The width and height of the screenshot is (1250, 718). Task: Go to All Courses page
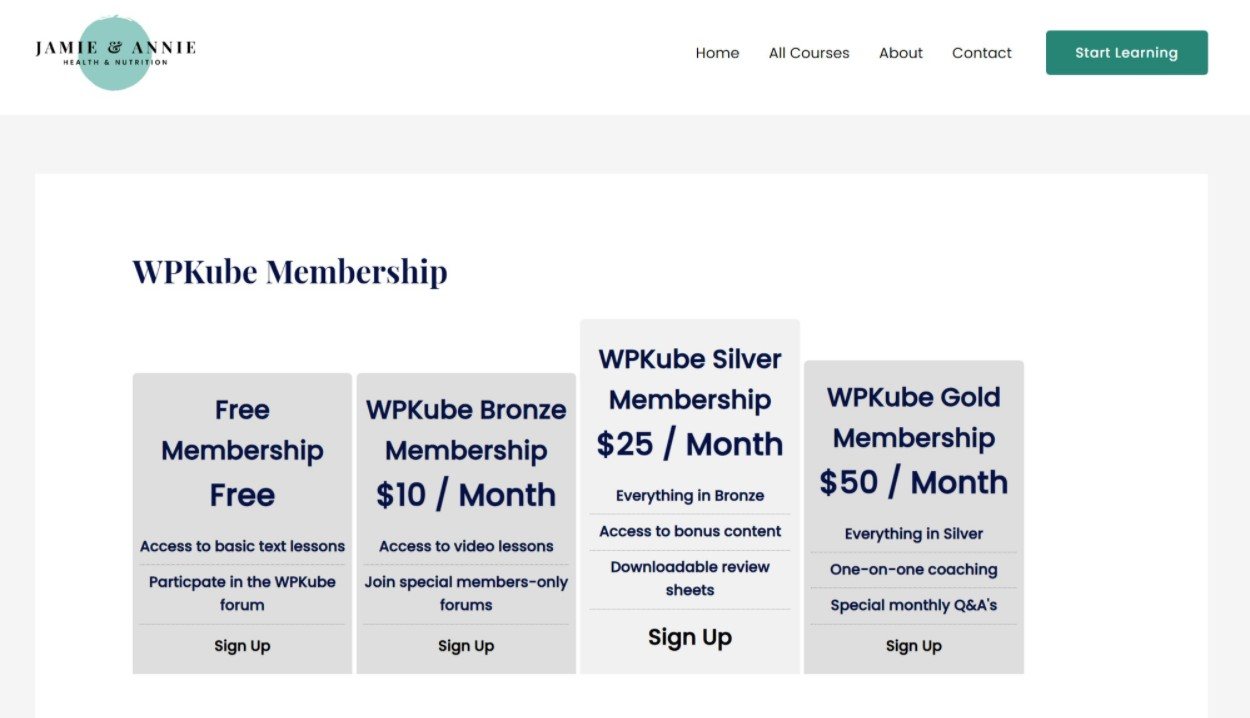point(809,53)
